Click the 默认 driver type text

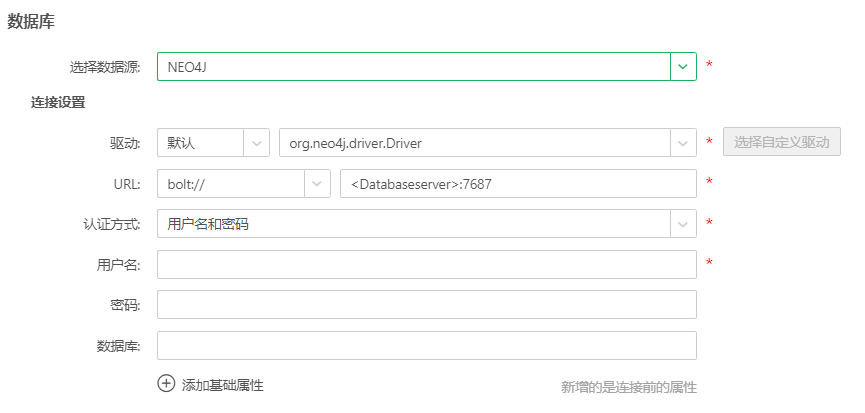(181, 143)
